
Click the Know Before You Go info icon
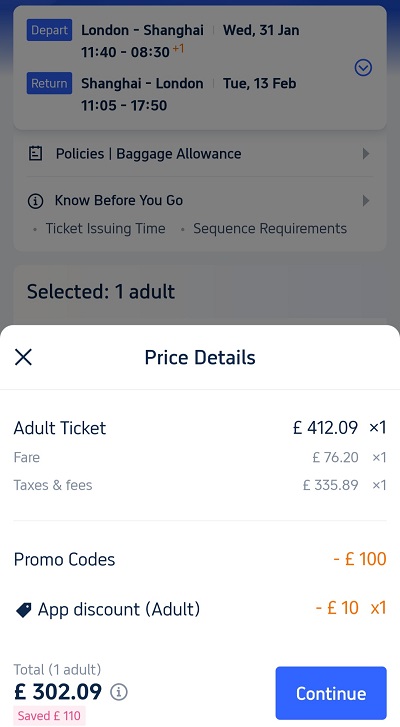tap(35, 201)
